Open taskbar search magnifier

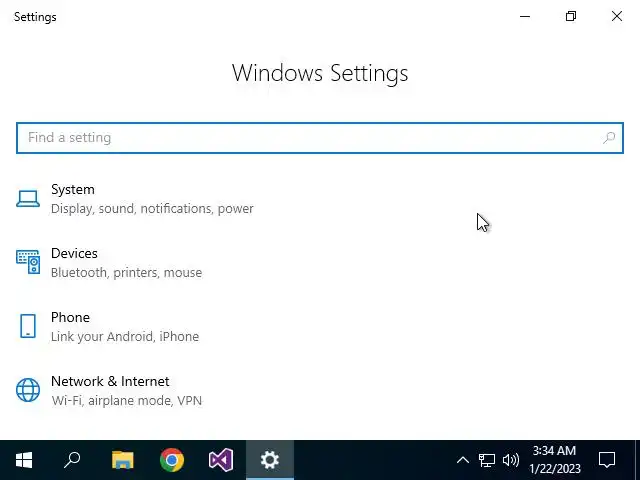pyautogui.click(x=72, y=460)
